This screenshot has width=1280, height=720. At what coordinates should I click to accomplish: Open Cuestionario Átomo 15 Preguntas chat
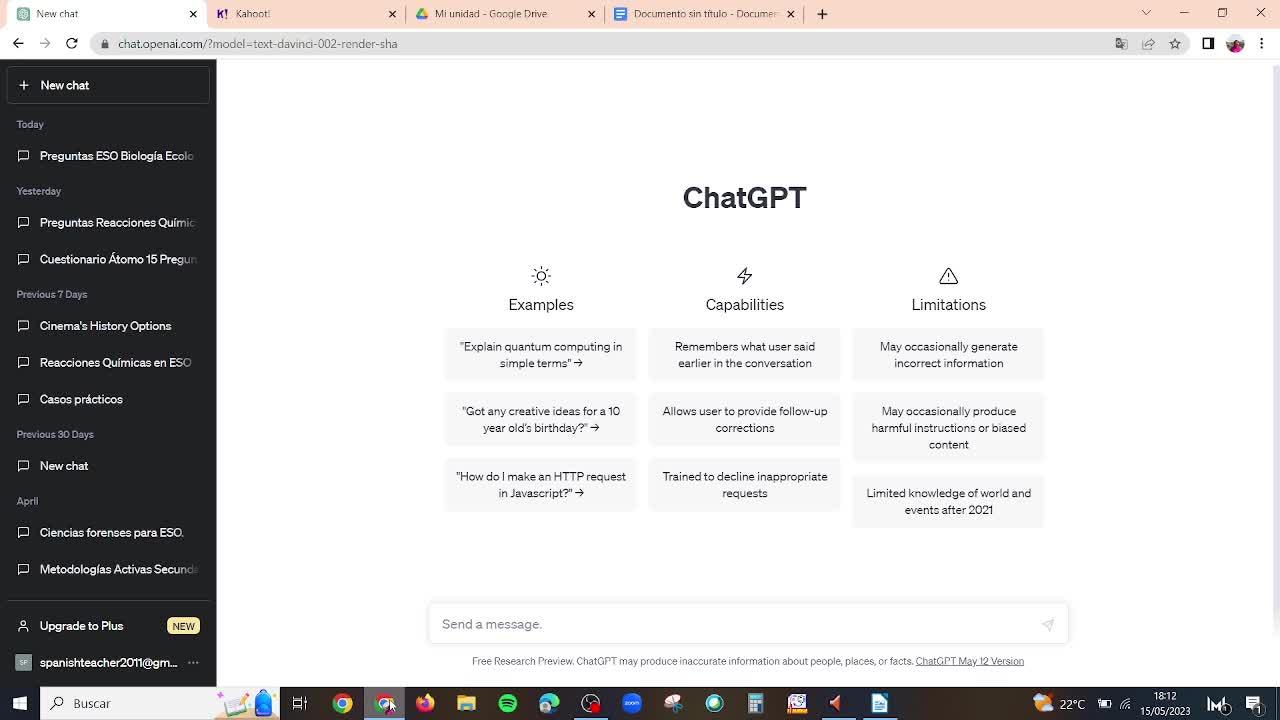[108, 259]
